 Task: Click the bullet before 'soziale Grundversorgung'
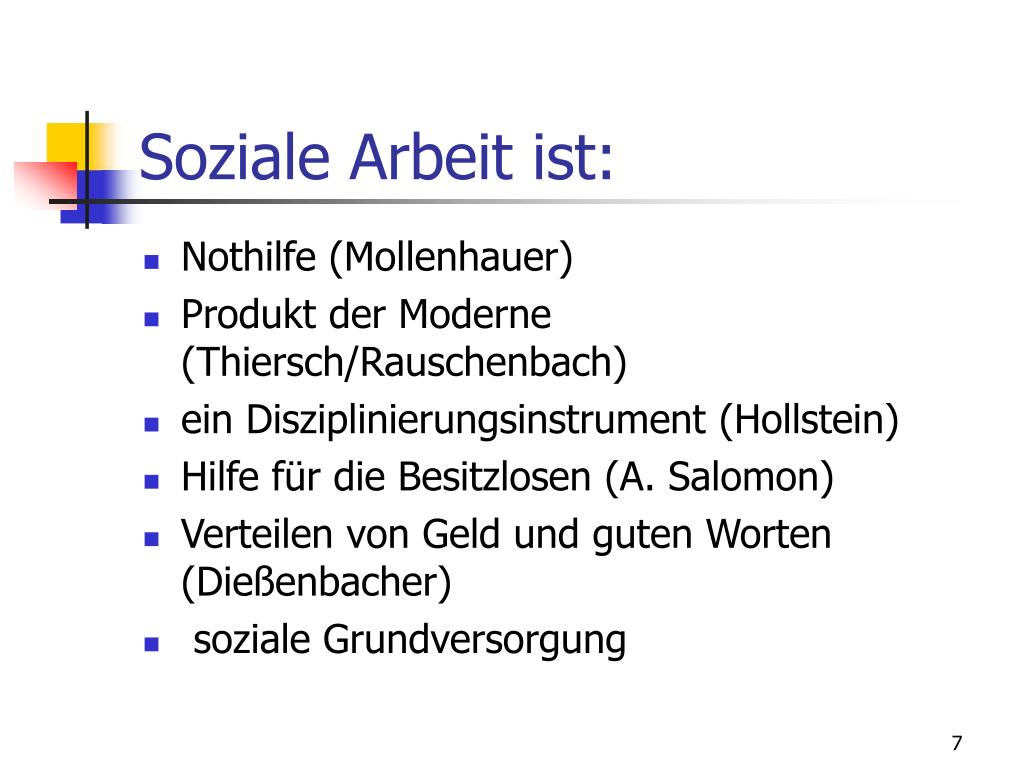(x=152, y=645)
